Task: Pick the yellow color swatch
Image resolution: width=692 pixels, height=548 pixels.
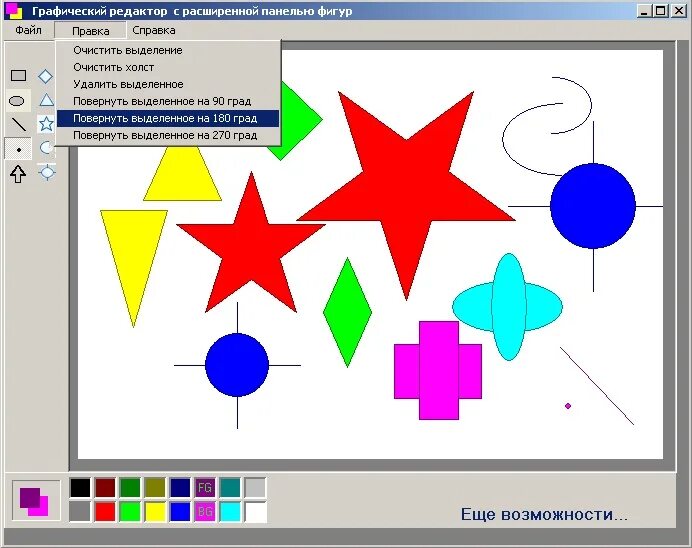Action: click(155, 512)
